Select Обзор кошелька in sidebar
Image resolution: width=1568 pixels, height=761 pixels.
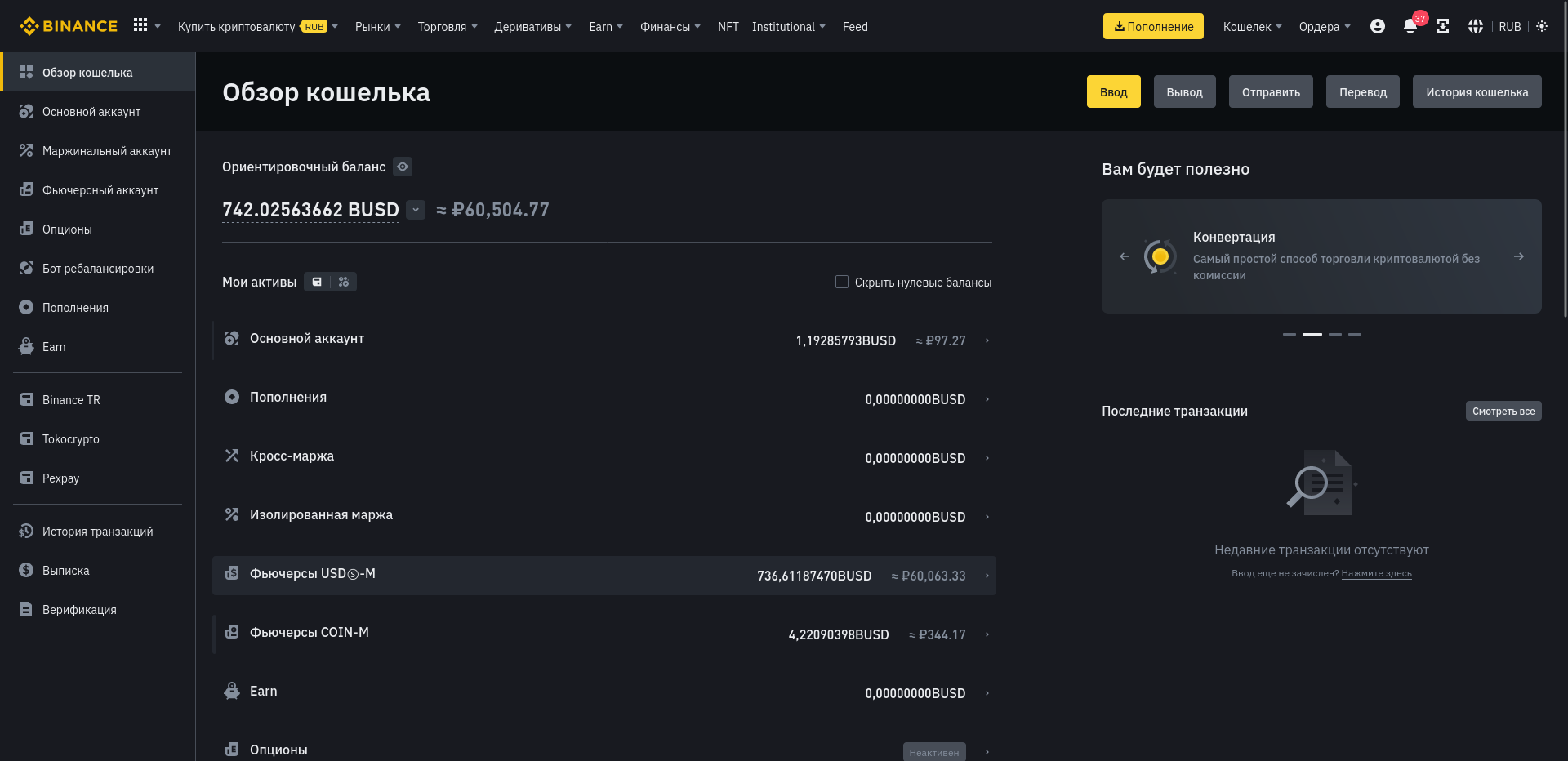(x=98, y=72)
